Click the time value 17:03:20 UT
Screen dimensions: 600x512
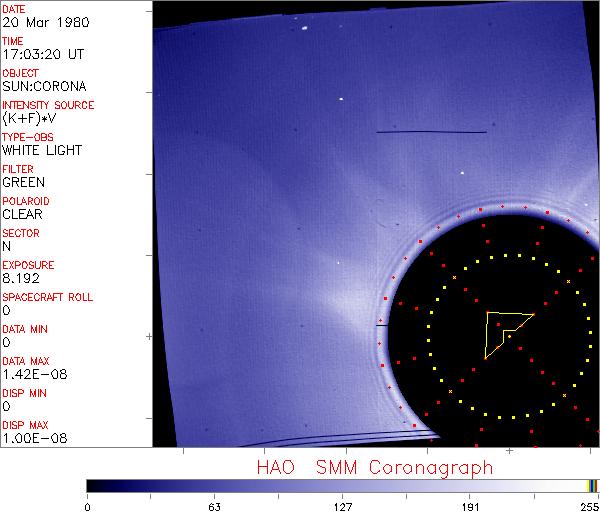point(43,55)
